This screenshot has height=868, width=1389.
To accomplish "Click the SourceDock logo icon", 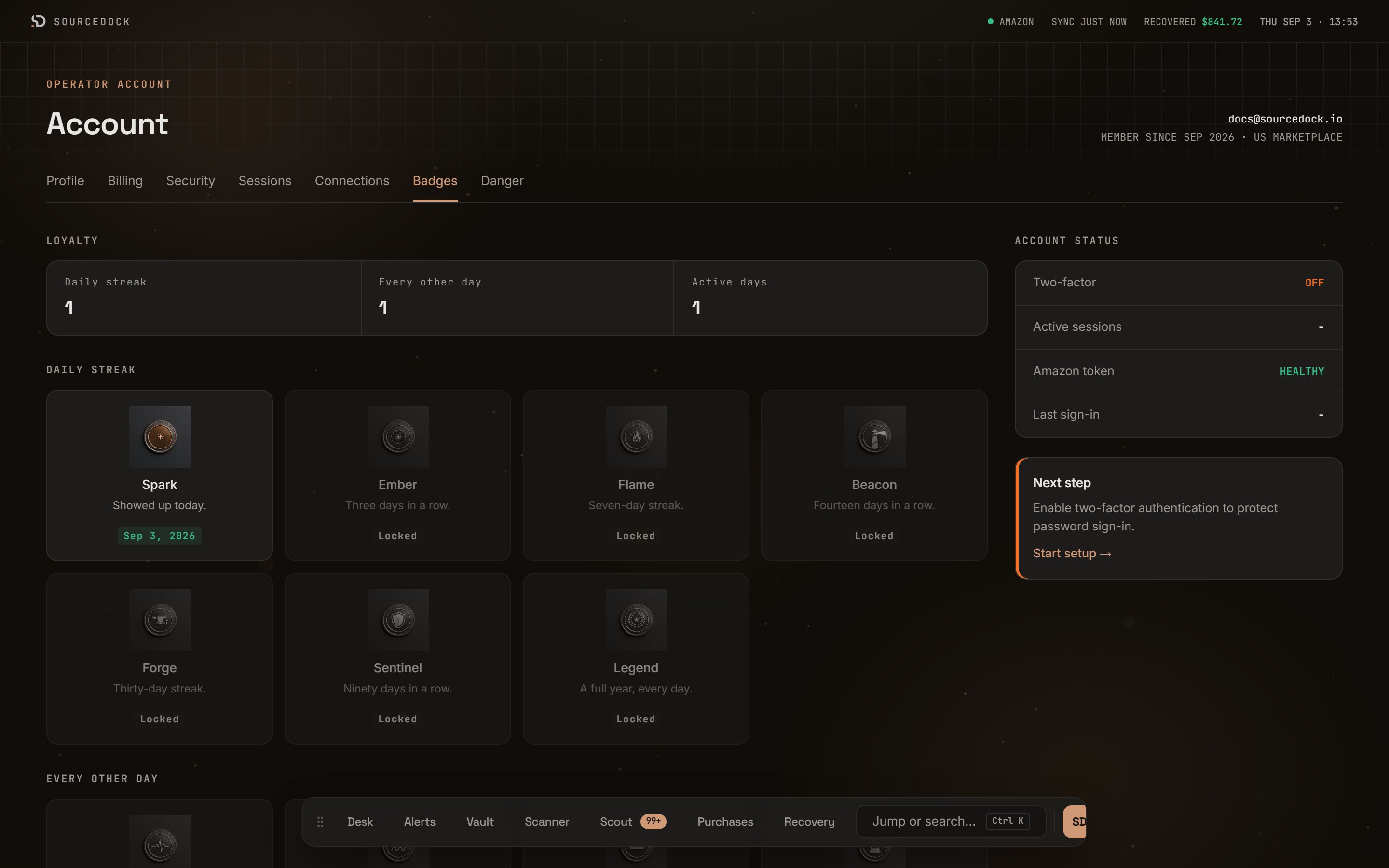I will [39, 21].
